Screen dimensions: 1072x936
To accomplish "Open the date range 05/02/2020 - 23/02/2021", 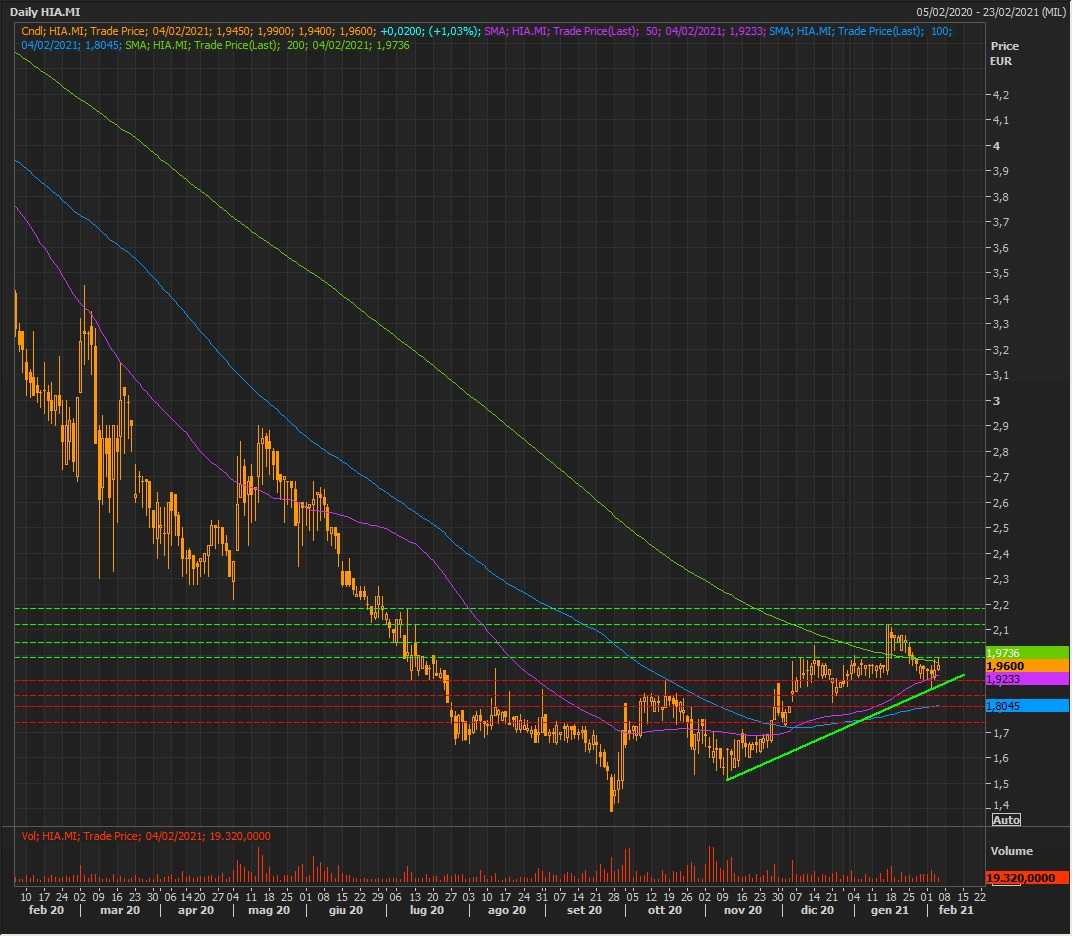I will tap(990, 11).
